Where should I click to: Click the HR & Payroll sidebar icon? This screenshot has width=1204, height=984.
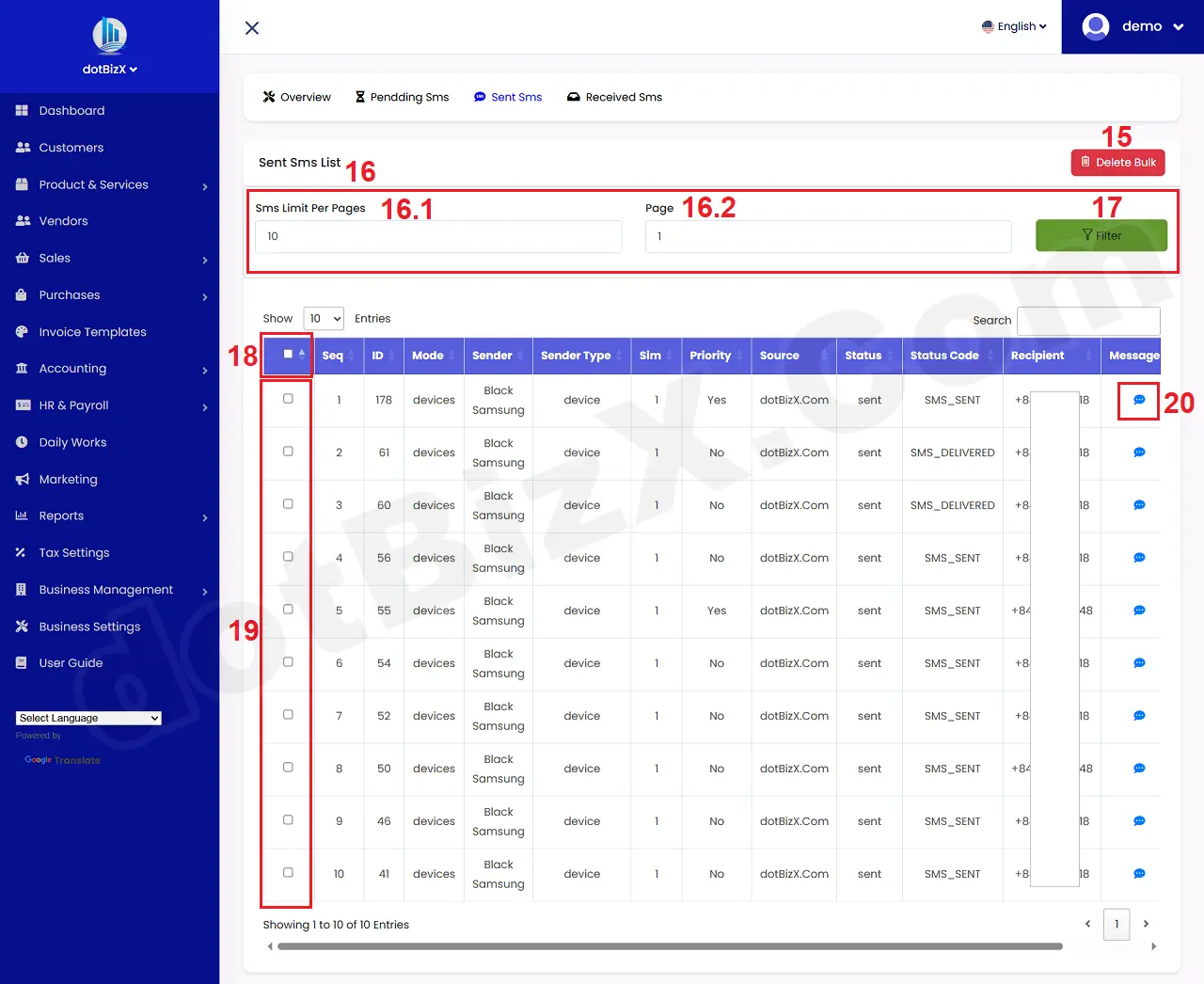point(21,405)
